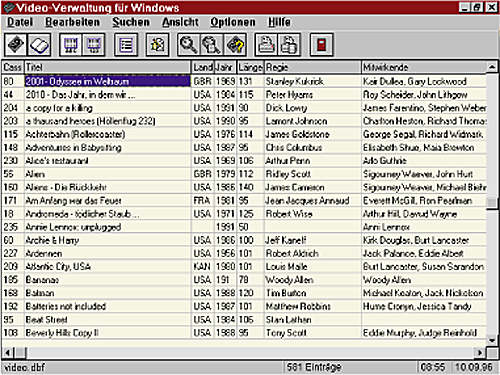Click the red door exit icon
The width and height of the screenshot is (500, 375).
pyautogui.click(x=321, y=45)
